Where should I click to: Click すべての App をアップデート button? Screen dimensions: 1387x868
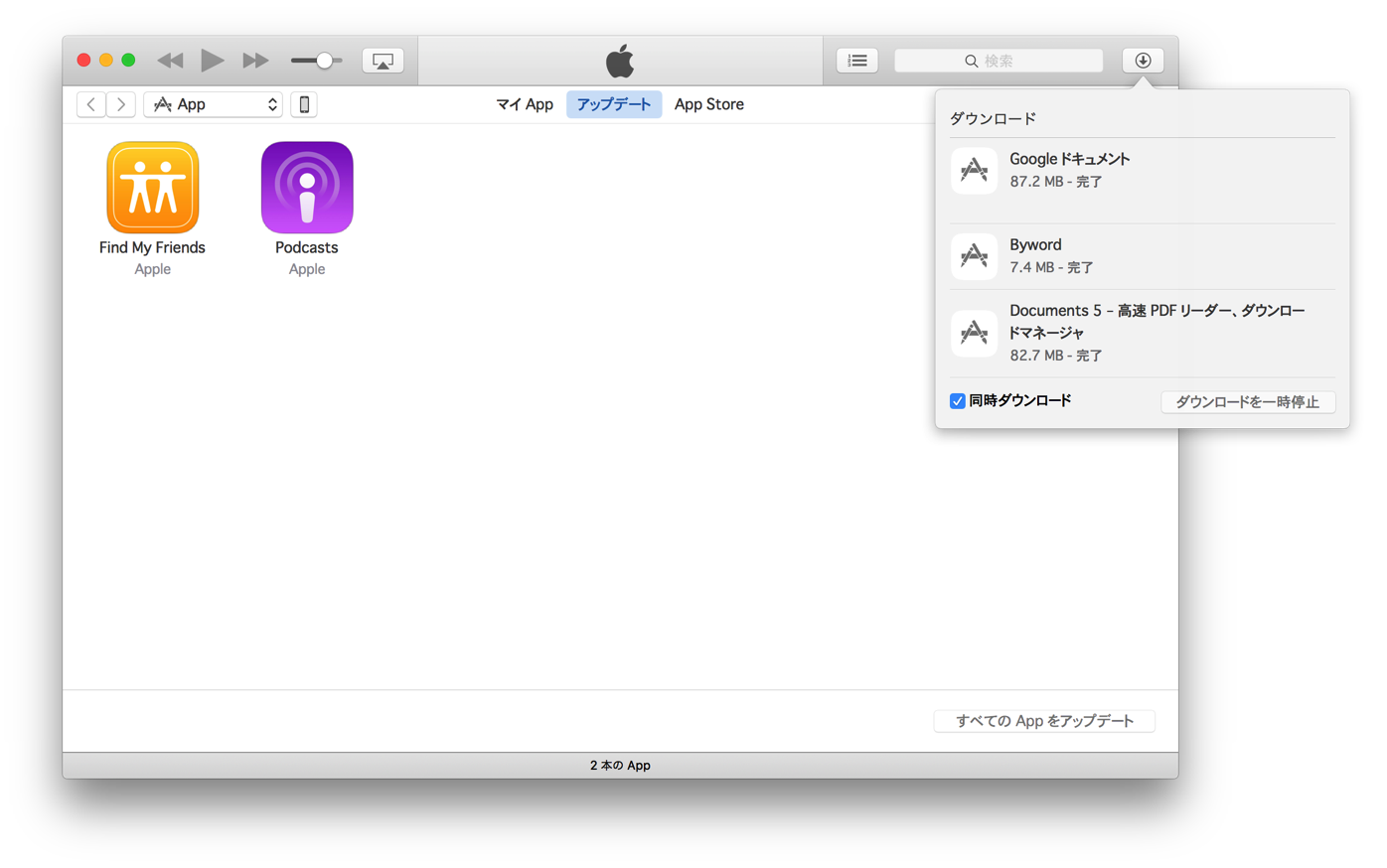1044,721
